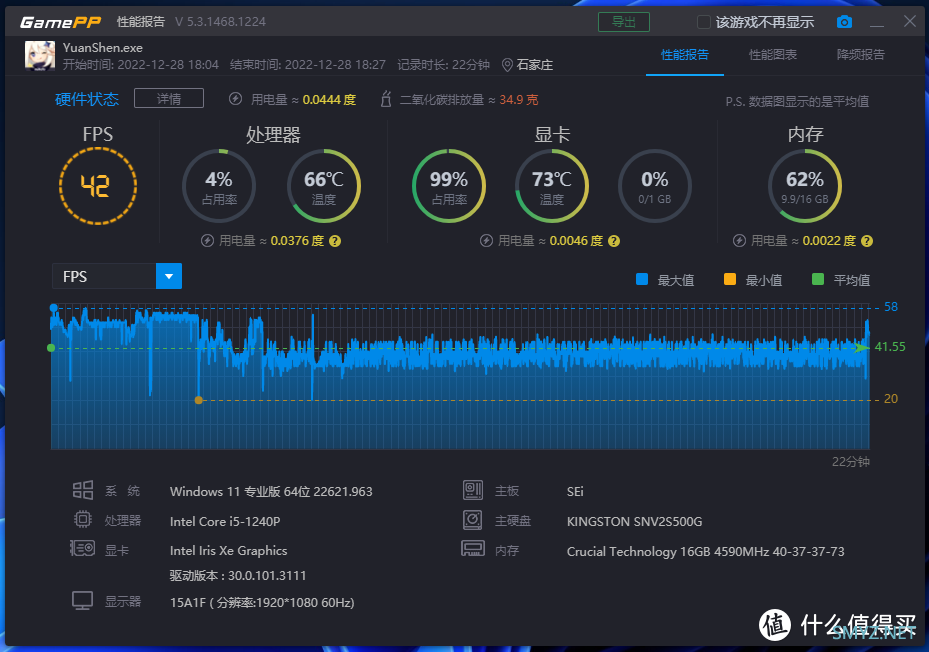Click the Intel Core i5-1240P text

click(x=225, y=522)
